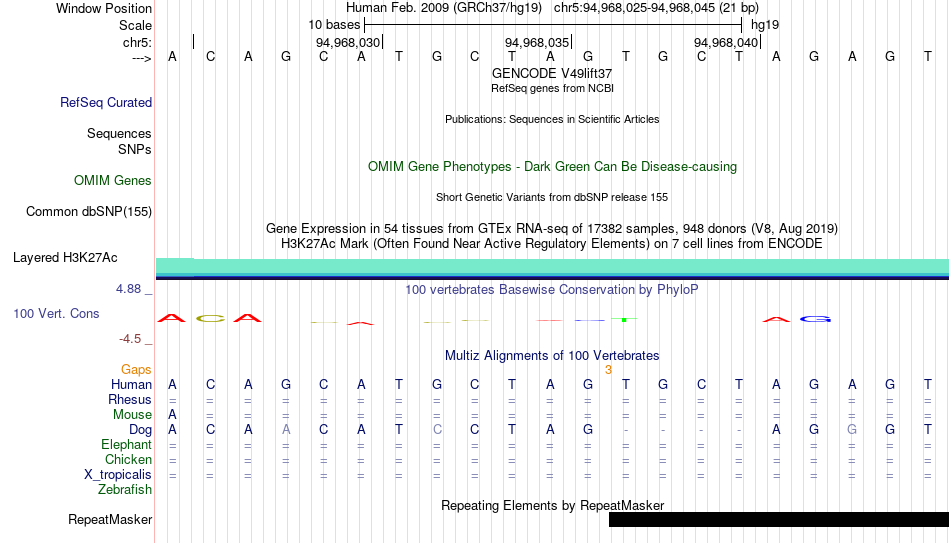Click 100 vertebrates Basewise Conservation by PhyloP title
Viewport: 950px width, 543px height.
coord(552,290)
